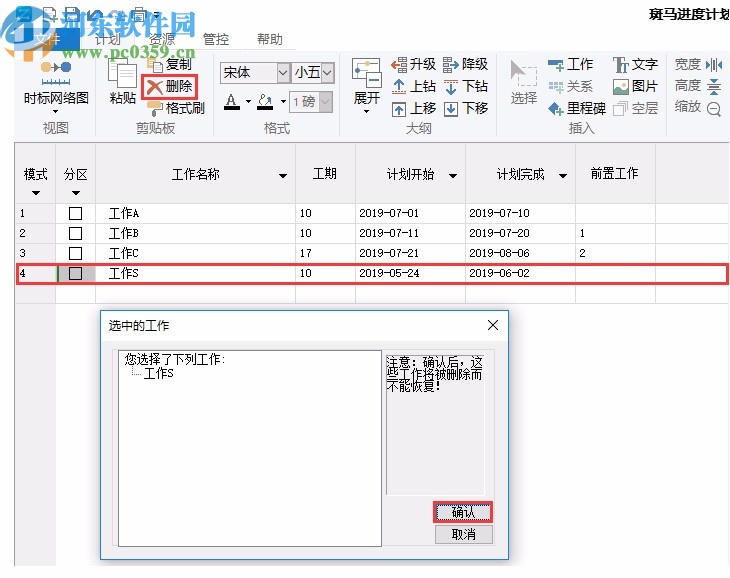Insert a 里程碑 milestone
Screen dimensions: 730x578
click(576, 108)
